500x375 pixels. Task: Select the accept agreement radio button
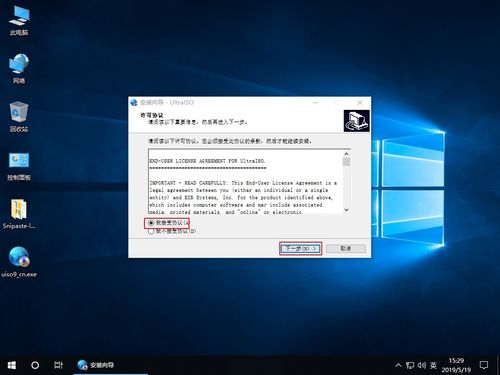coord(151,223)
